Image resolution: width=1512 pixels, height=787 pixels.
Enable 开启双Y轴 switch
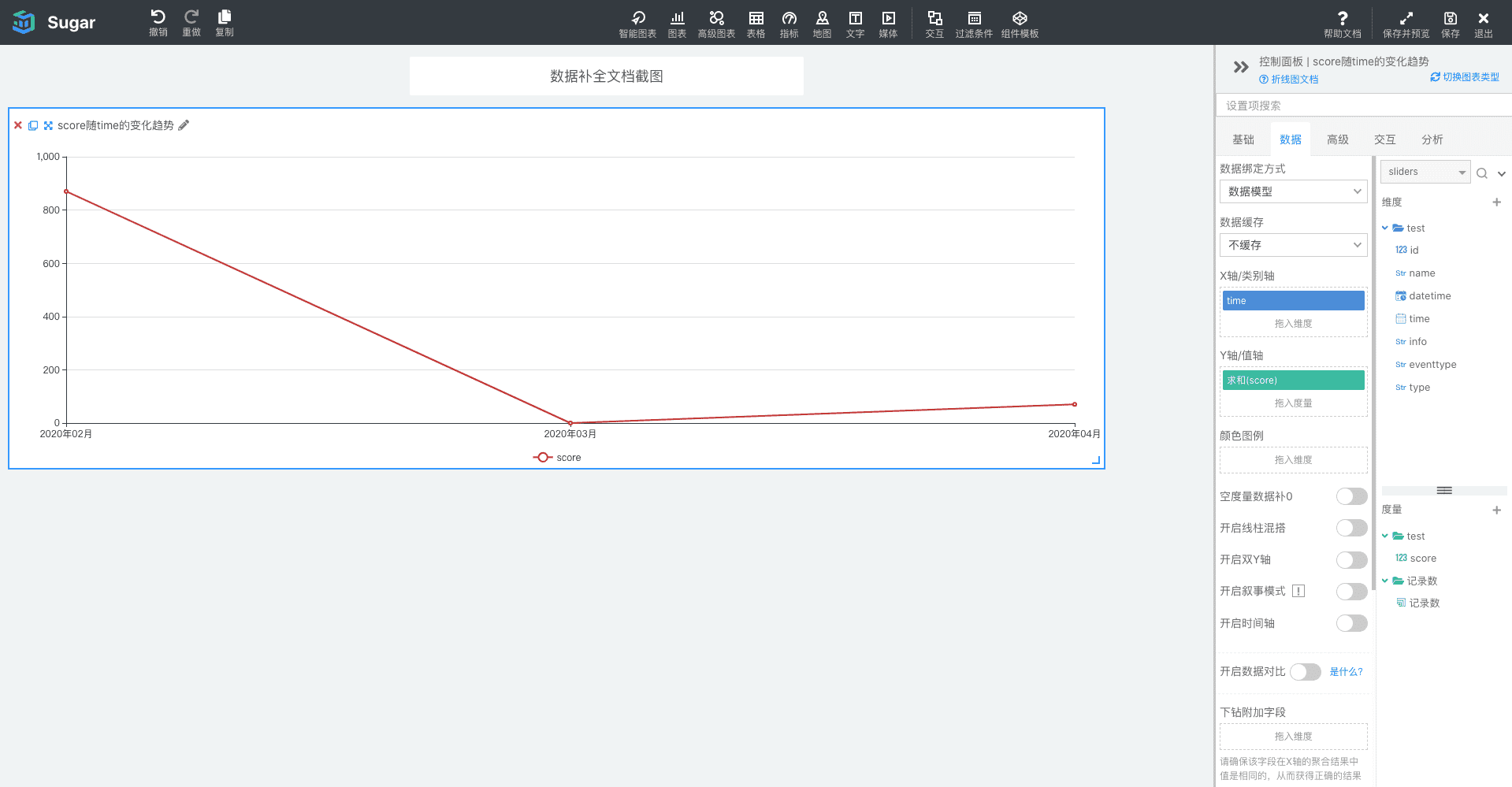1351,560
